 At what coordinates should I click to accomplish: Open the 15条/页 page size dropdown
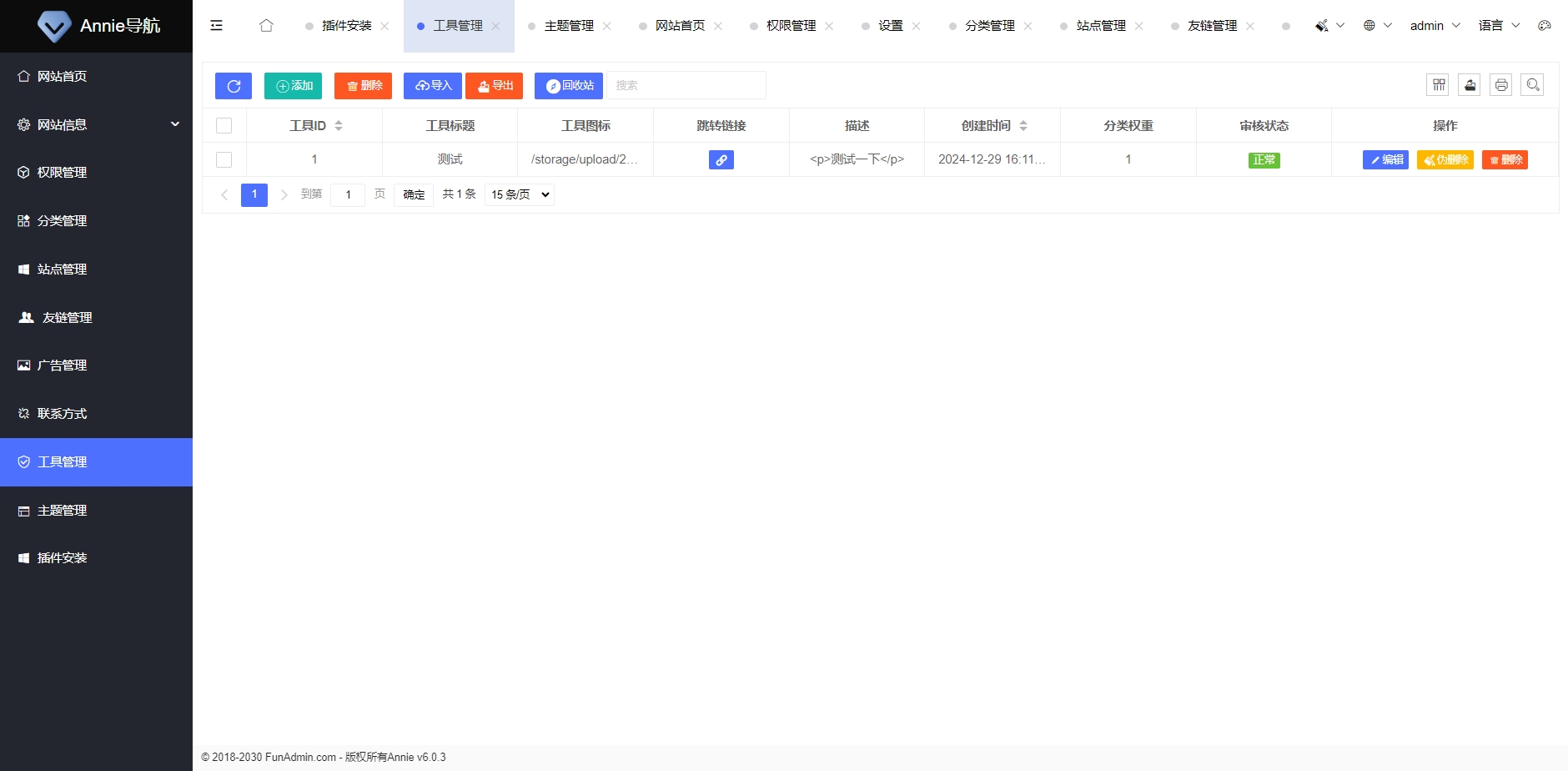pos(518,194)
